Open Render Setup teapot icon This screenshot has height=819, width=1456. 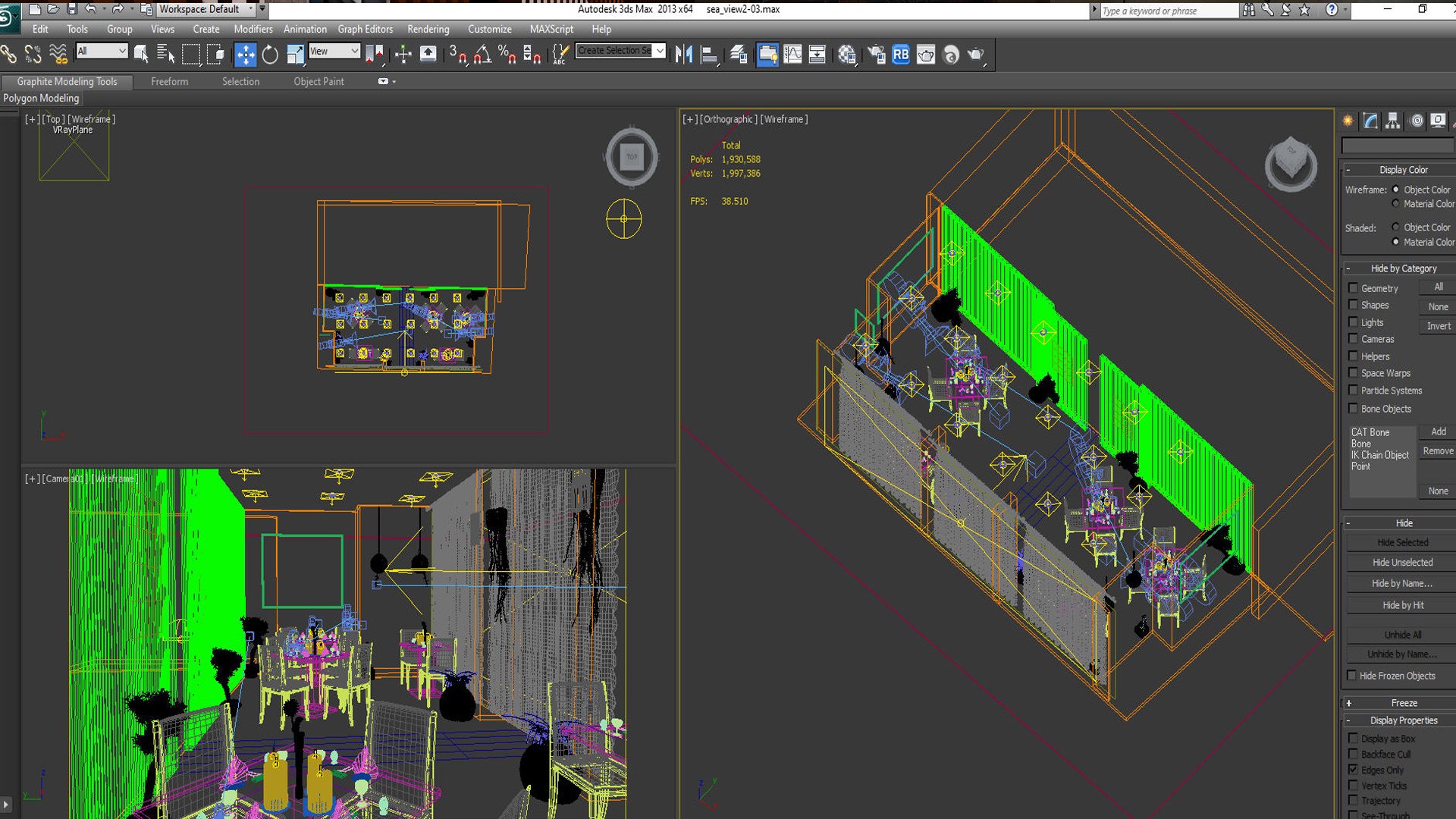pyautogui.click(x=876, y=55)
